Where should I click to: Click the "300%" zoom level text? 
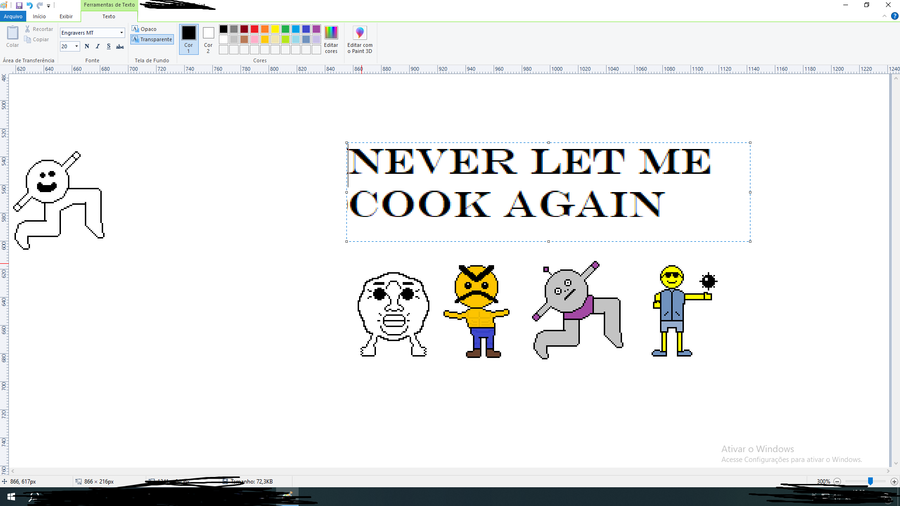point(823,481)
